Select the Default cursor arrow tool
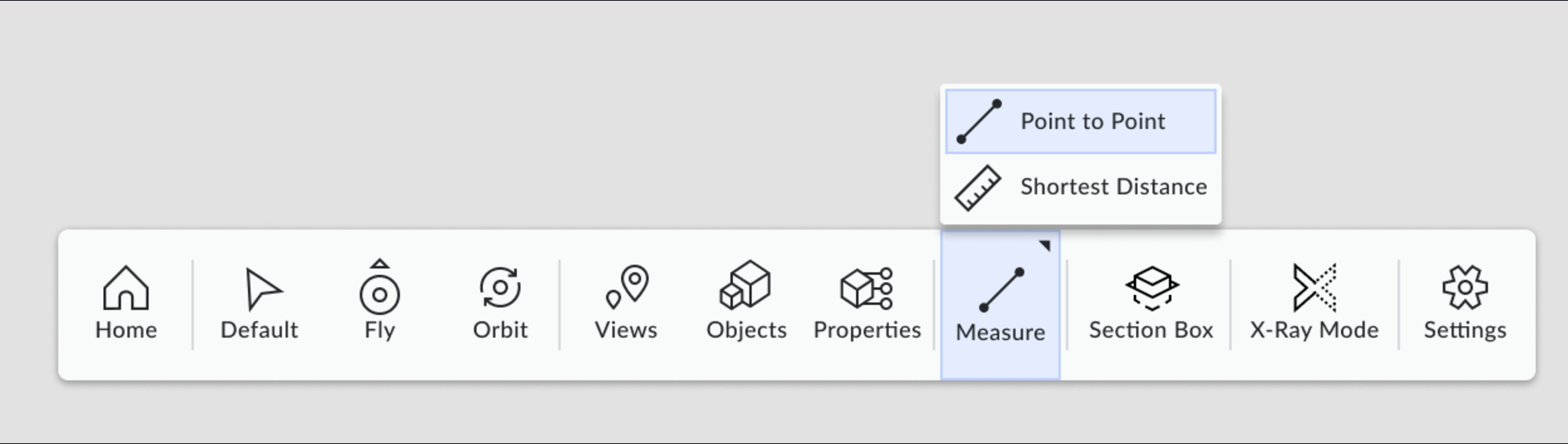The image size is (1568, 444). (262, 289)
